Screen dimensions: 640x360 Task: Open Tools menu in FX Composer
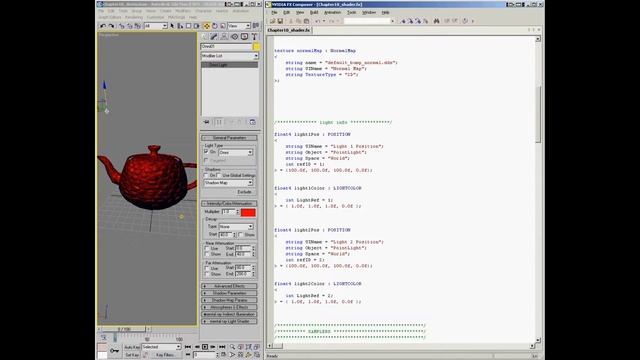tap(351, 13)
